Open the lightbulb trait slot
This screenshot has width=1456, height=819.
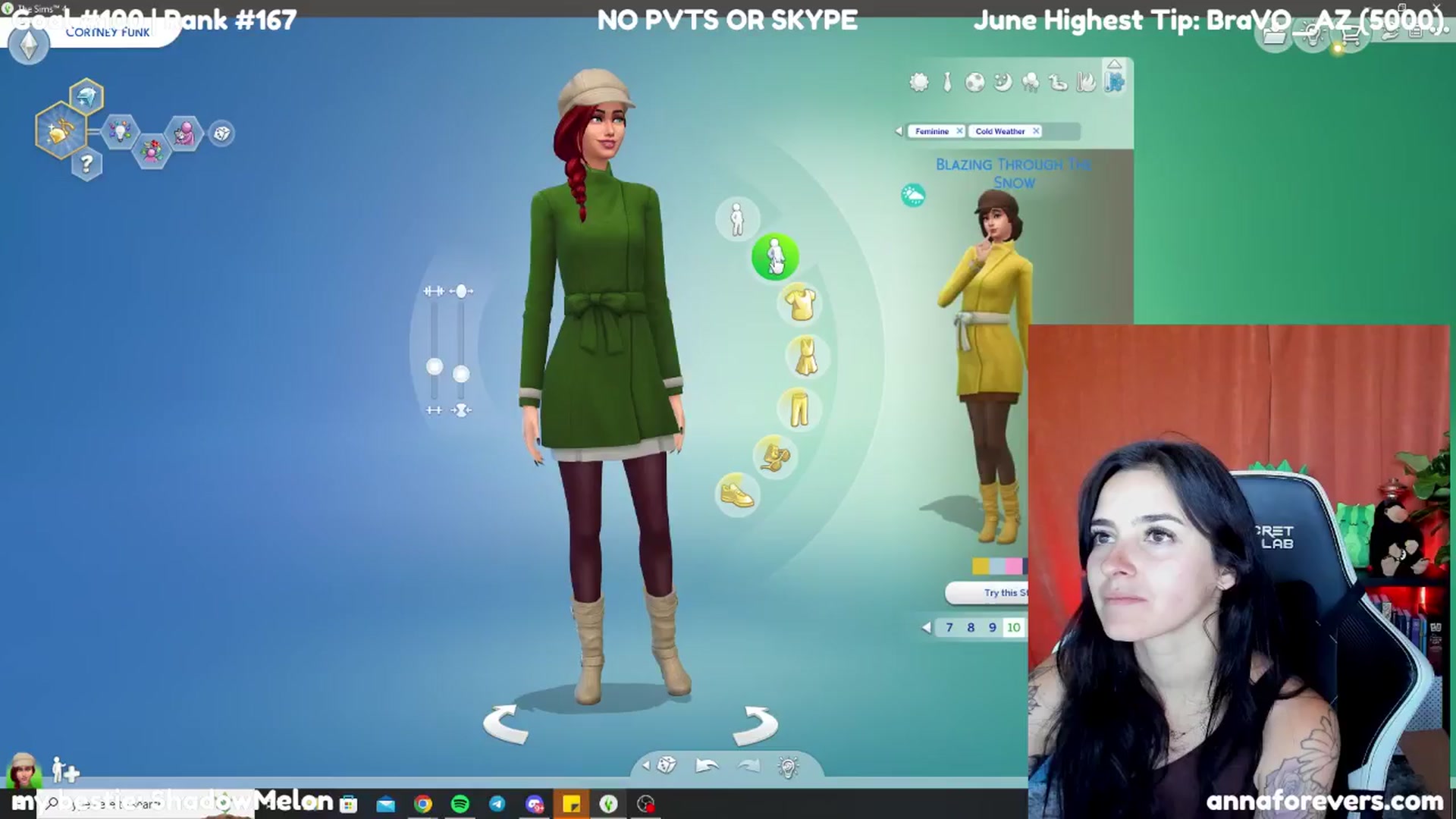click(119, 133)
